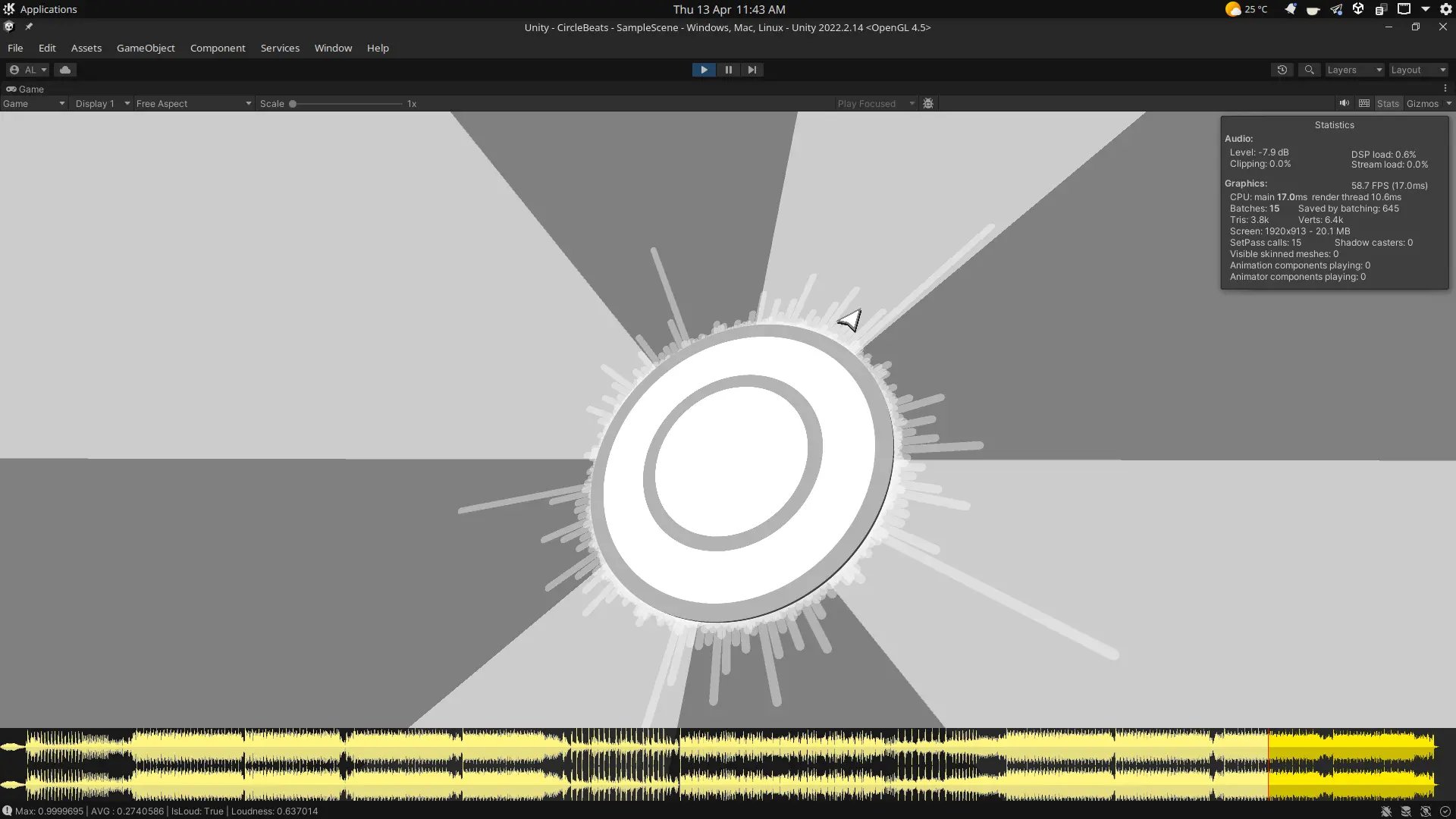Click the Step button to advance frame
Image resolution: width=1456 pixels, height=819 pixels.
coord(751,69)
